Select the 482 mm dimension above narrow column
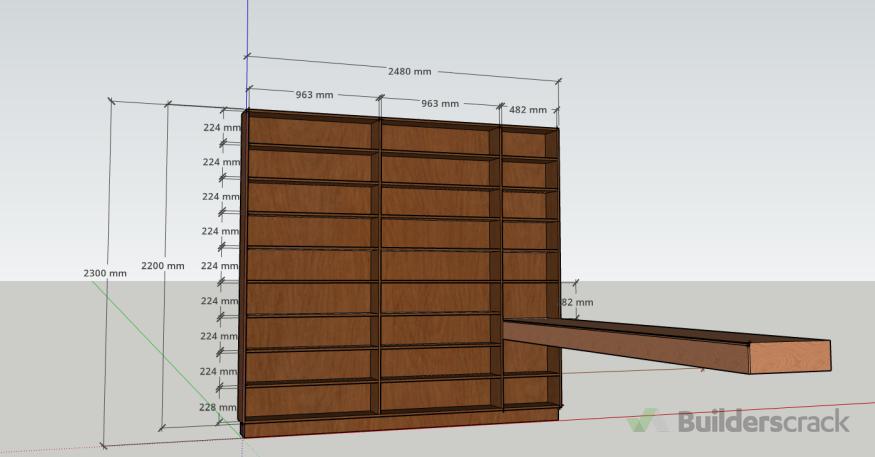 click(x=527, y=110)
